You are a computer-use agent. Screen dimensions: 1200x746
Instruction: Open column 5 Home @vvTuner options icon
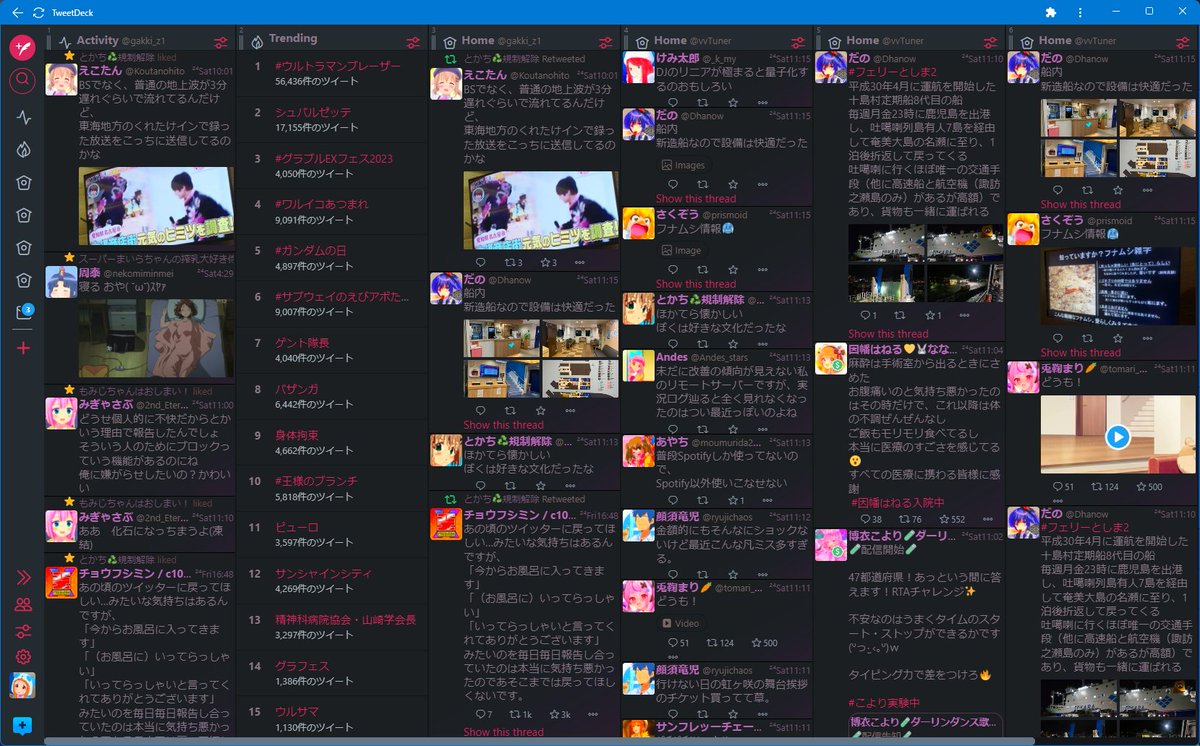tap(990, 42)
